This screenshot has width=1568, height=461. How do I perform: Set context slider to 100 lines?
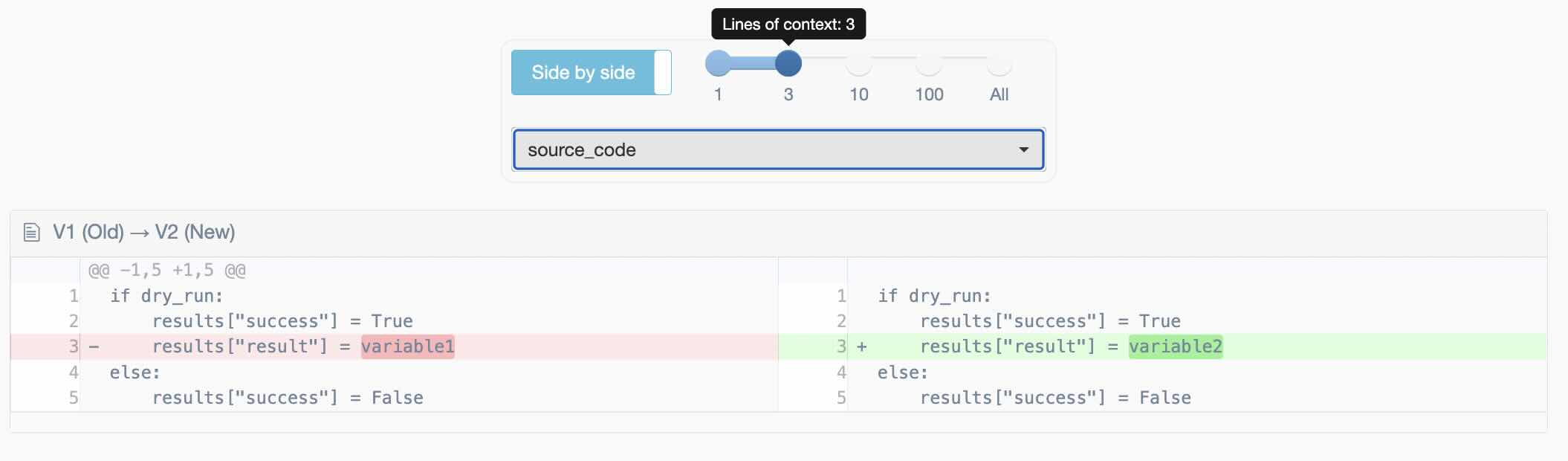pyautogui.click(x=929, y=63)
